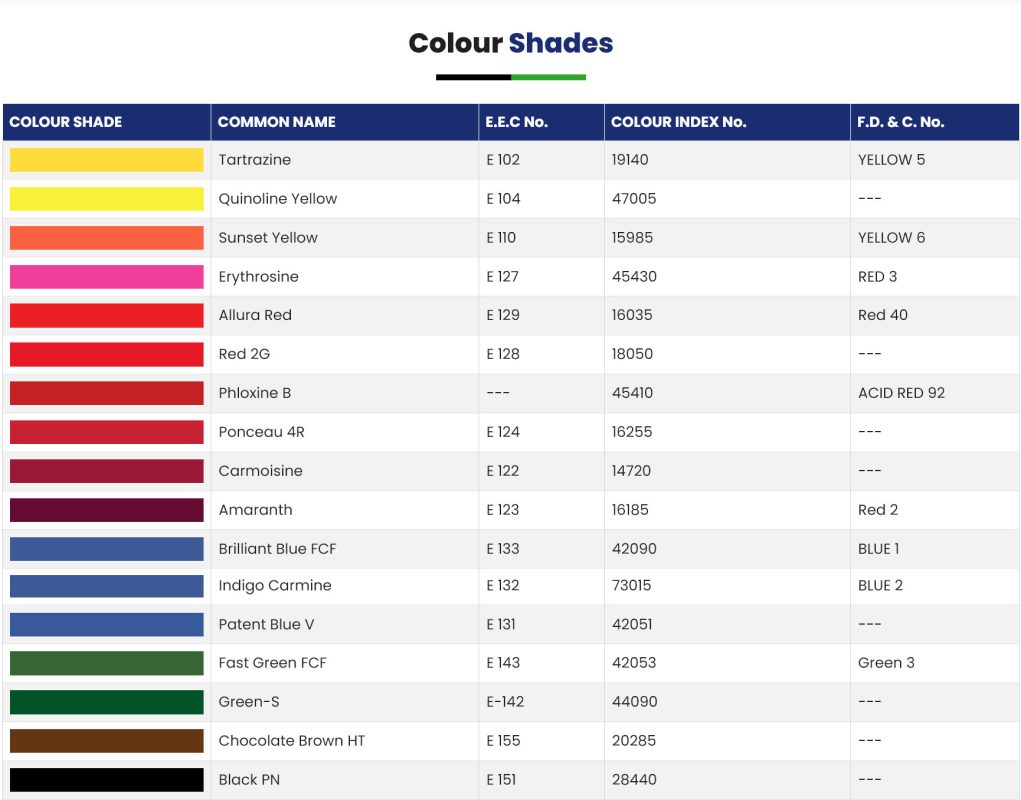Select the E 133 code for Brilliant Blue
The width and height of the screenshot is (1021, 800).
tap(503, 549)
